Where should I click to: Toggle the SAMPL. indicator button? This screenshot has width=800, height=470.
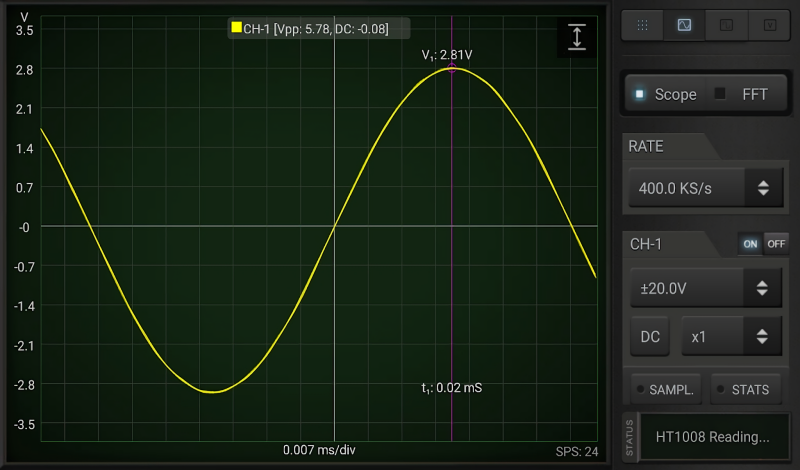point(666,390)
